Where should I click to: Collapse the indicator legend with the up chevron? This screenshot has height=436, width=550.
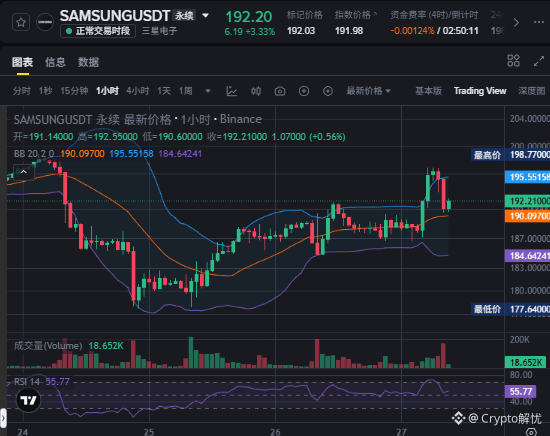tap(24, 172)
